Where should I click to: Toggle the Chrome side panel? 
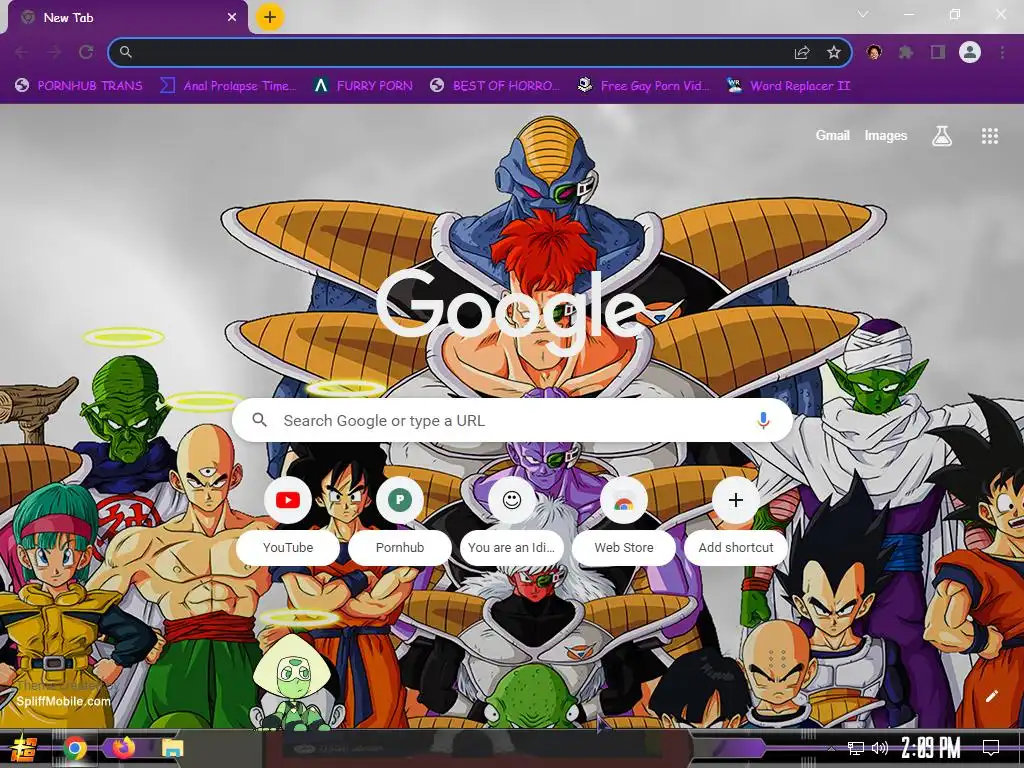click(x=938, y=52)
